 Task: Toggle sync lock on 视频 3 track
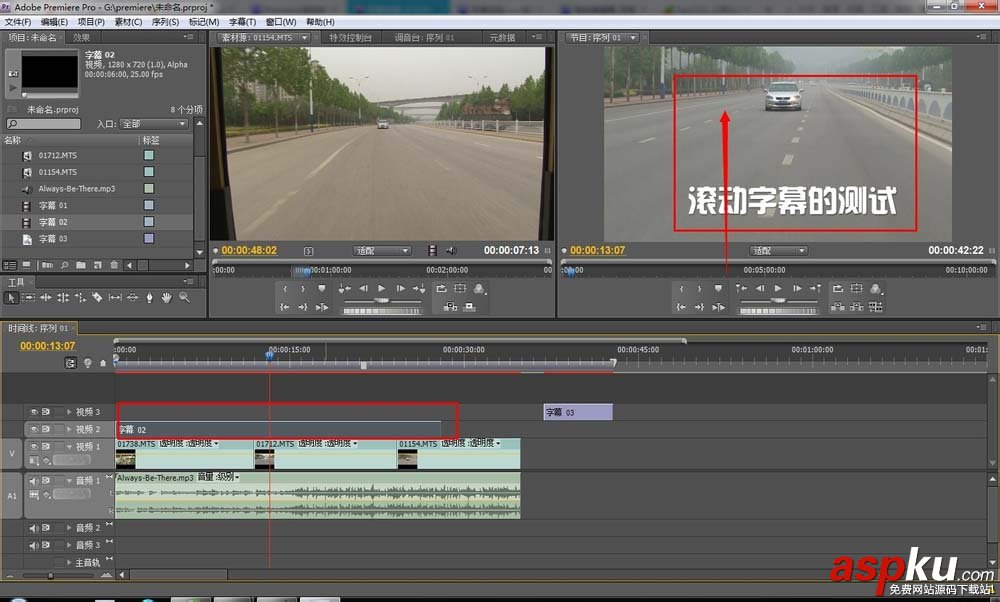click(x=46, y=412)
